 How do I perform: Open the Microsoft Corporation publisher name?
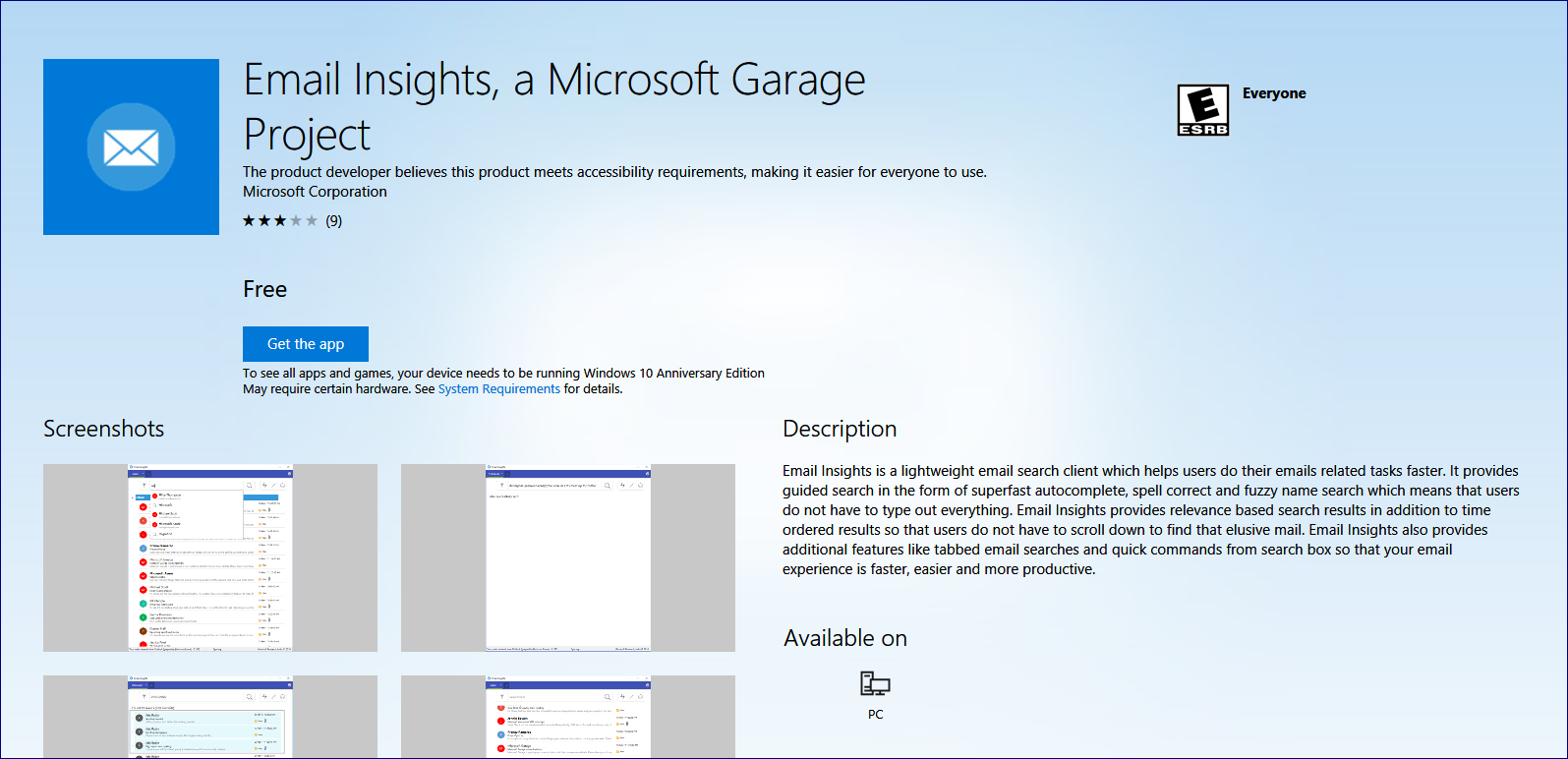pos(315,192)
